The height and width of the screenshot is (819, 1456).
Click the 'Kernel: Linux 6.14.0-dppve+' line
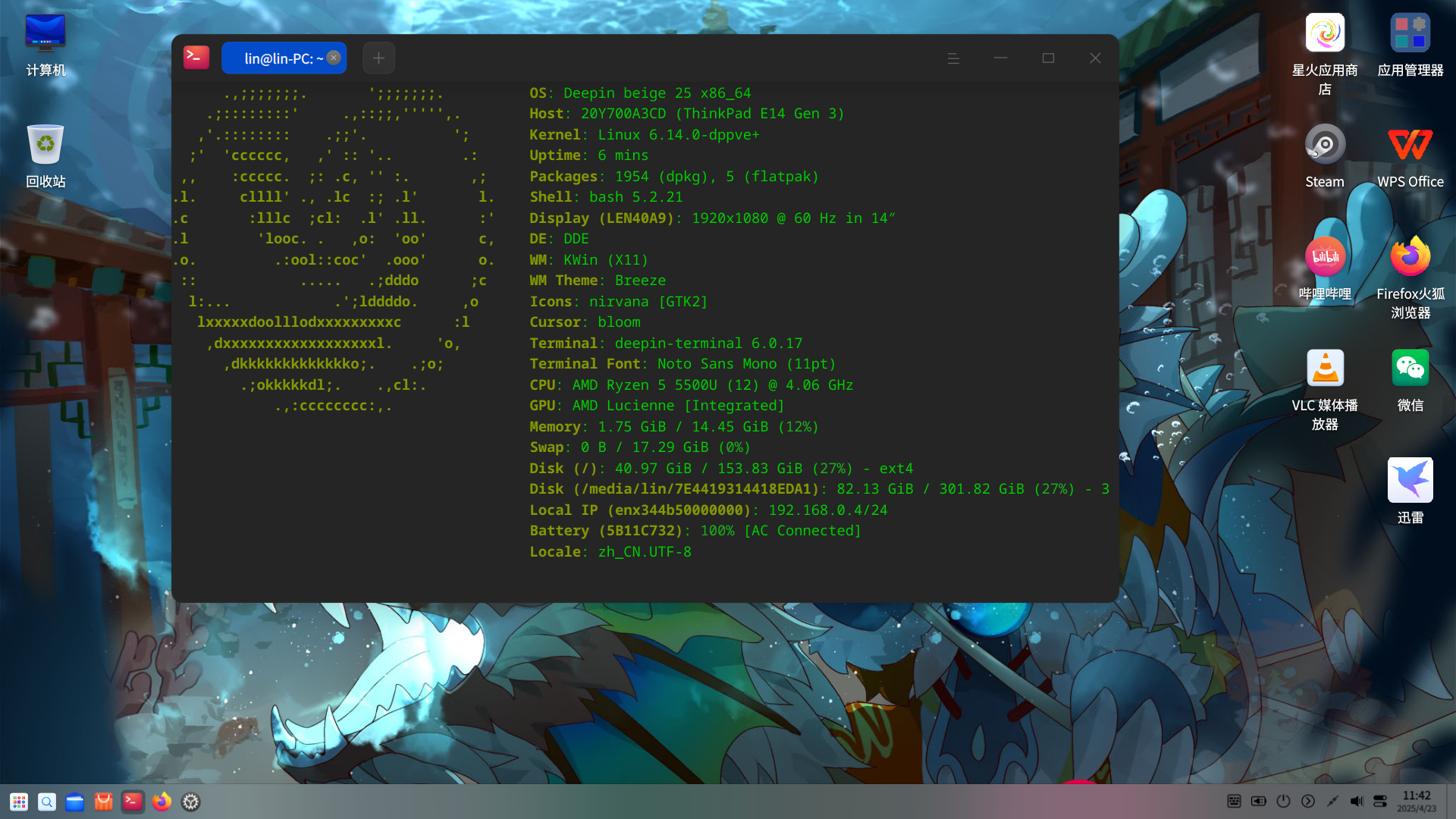644,135
